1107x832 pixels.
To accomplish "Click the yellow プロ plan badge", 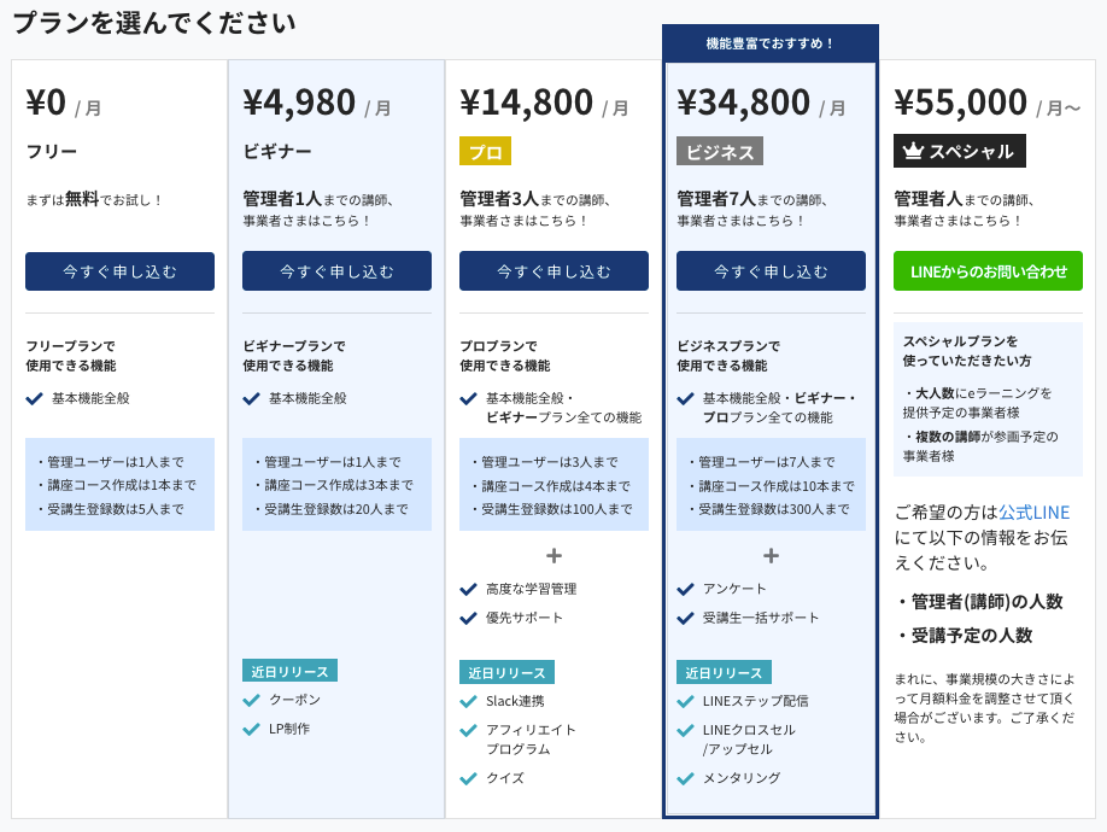I will tap(485, 151).
